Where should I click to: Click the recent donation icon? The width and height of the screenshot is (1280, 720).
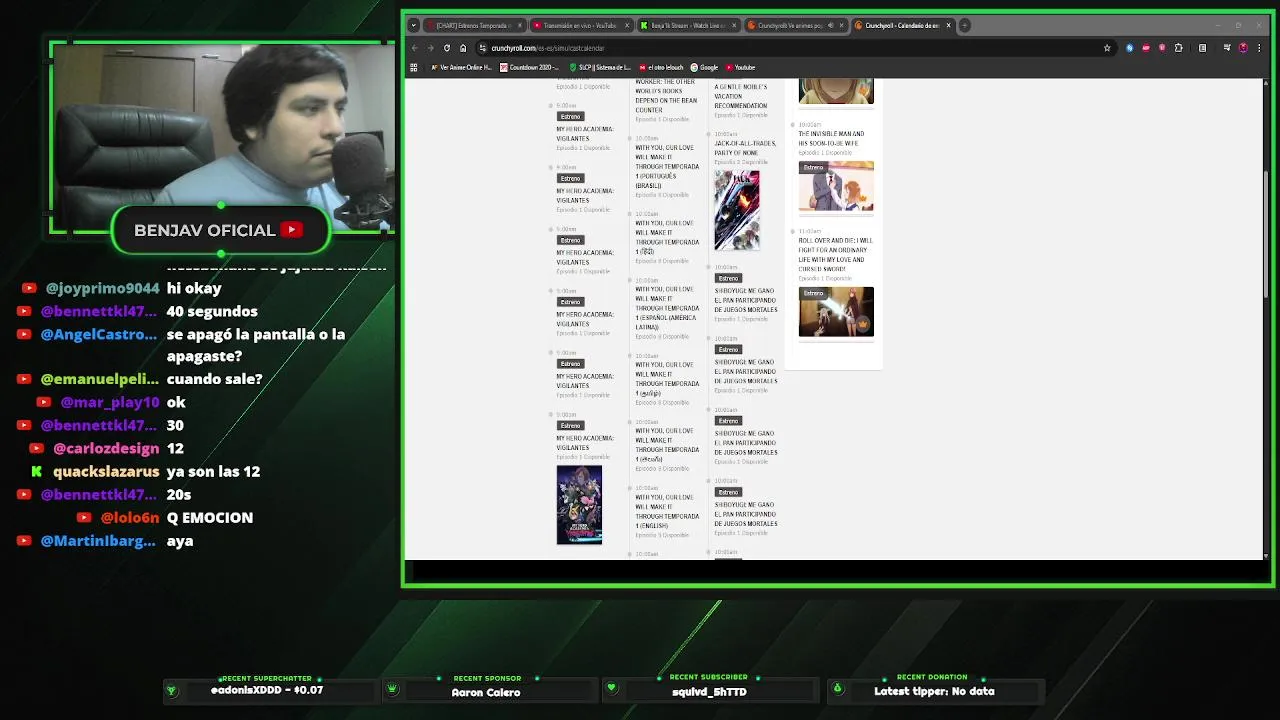838,688
